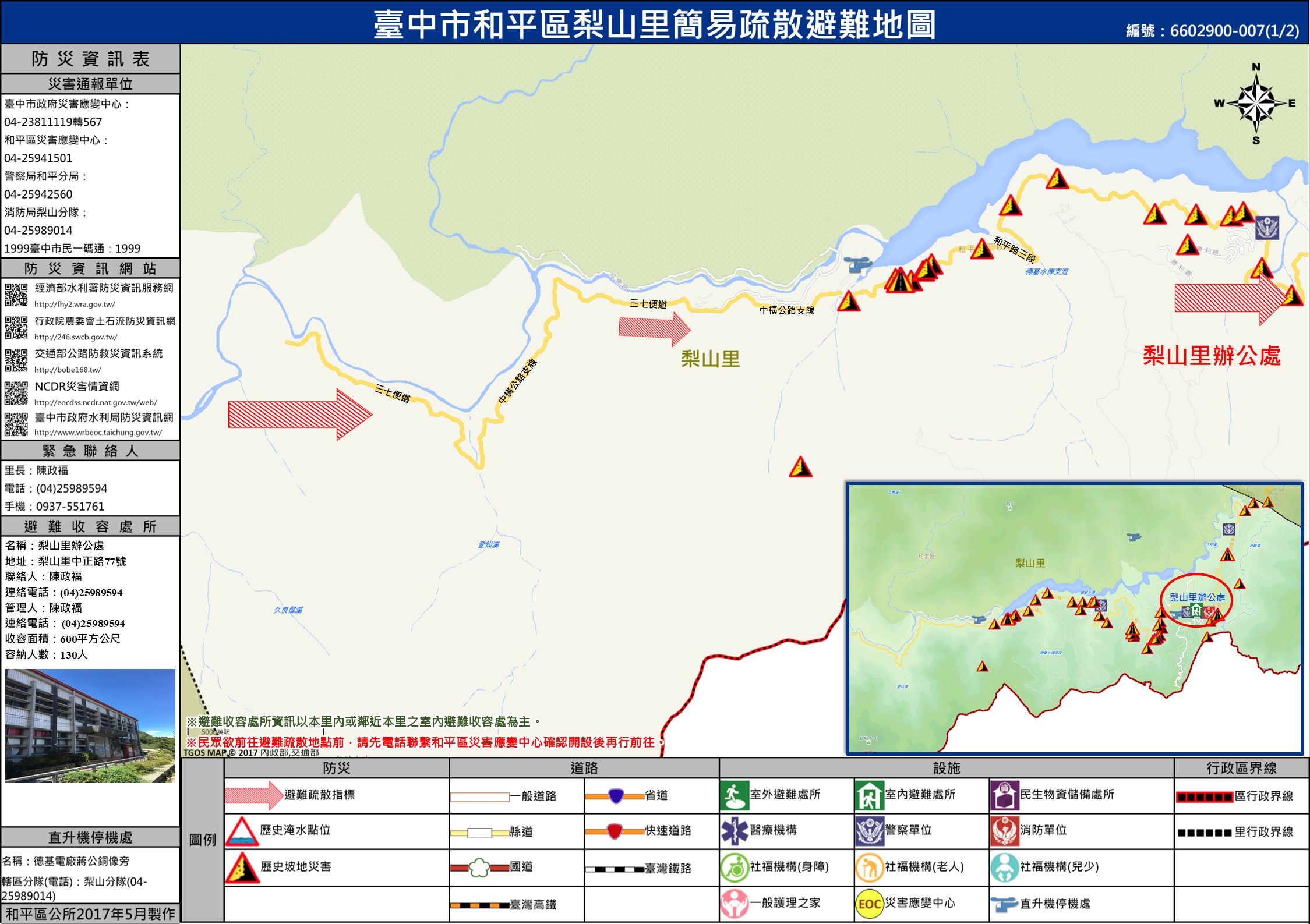This screenshot has height=924, width=1310.
Task: Click the compass rose icon
Action: coord(1256,104)
